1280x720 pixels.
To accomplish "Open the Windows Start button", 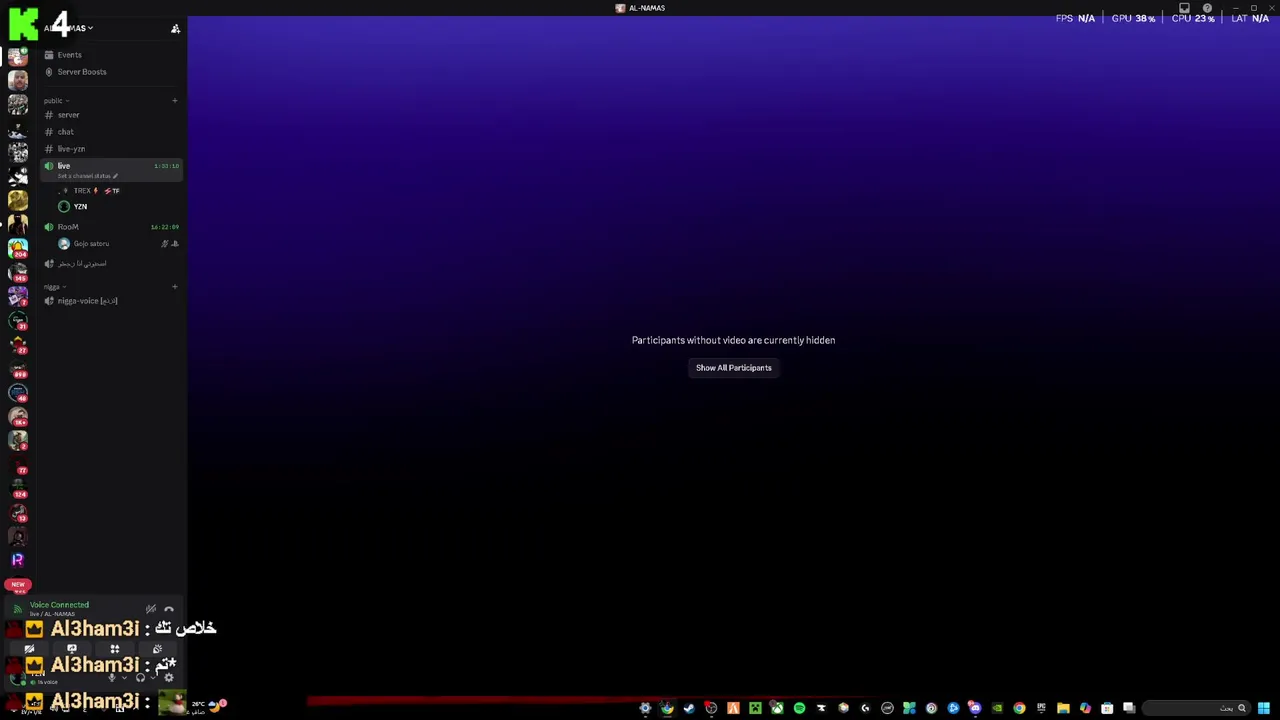I will coord(1264,708).
